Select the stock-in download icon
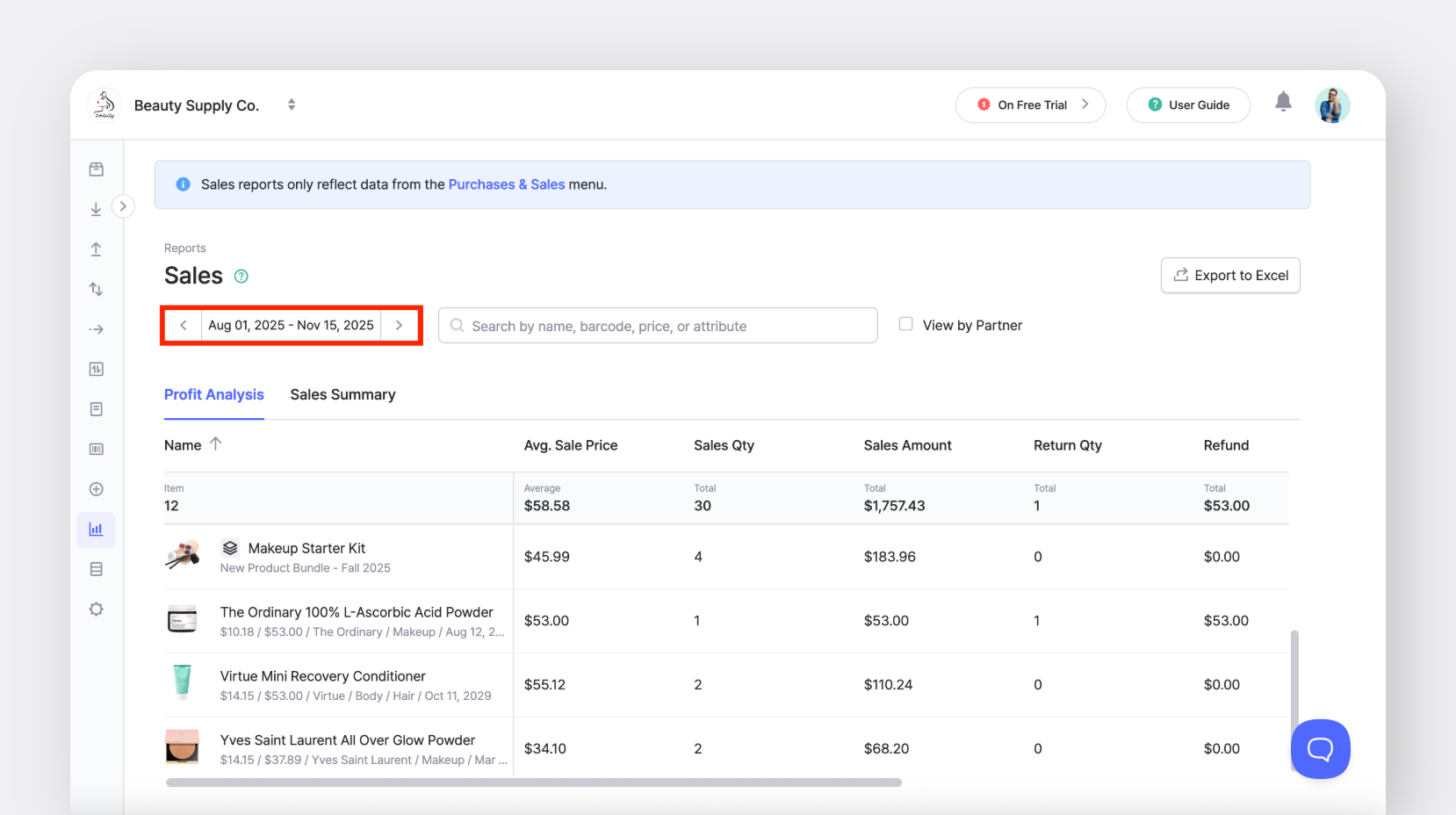The width and height of the screenshot is (1456, 815). pos(96,209)
